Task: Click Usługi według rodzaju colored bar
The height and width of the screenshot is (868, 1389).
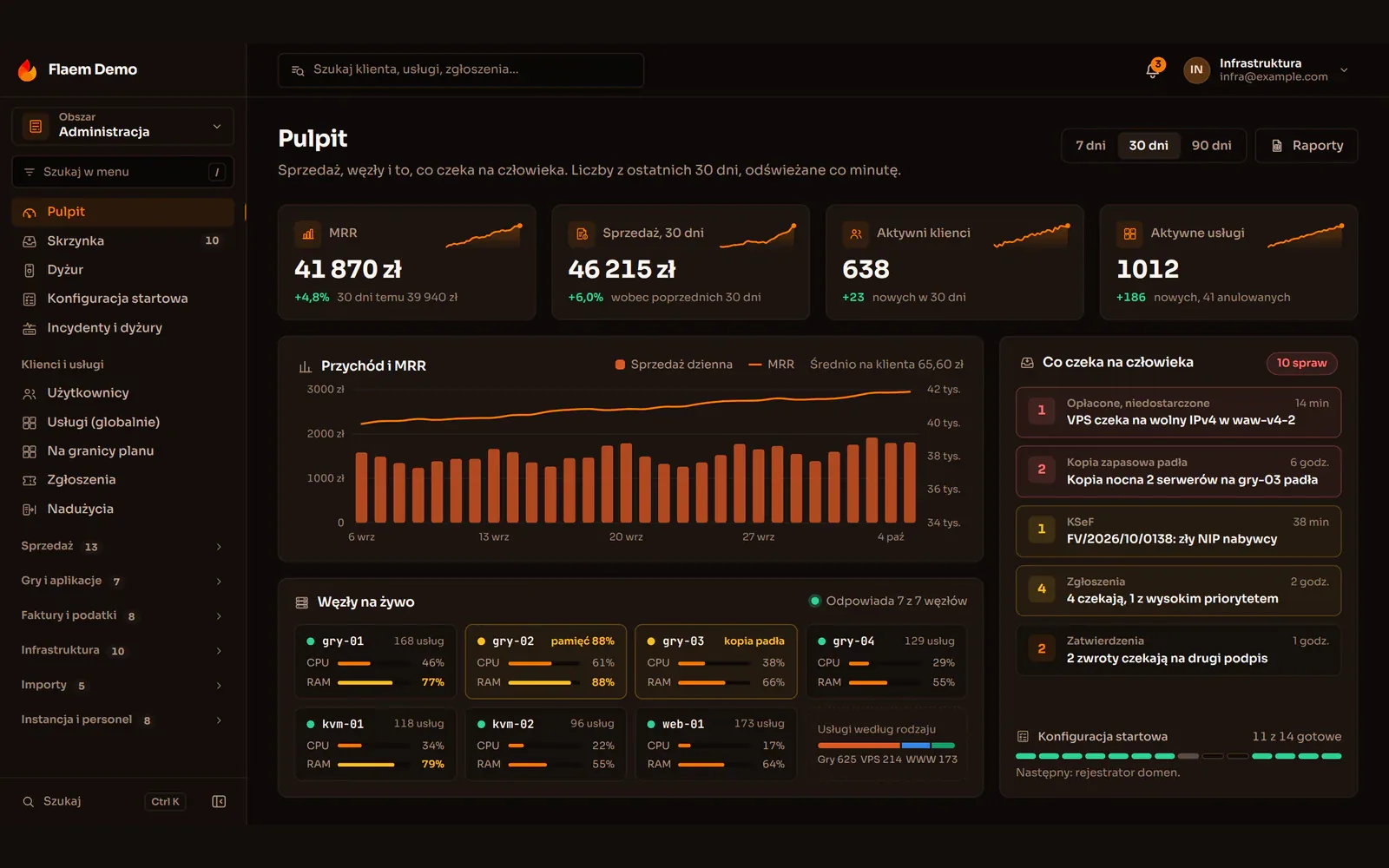Action: click(886, 746)
